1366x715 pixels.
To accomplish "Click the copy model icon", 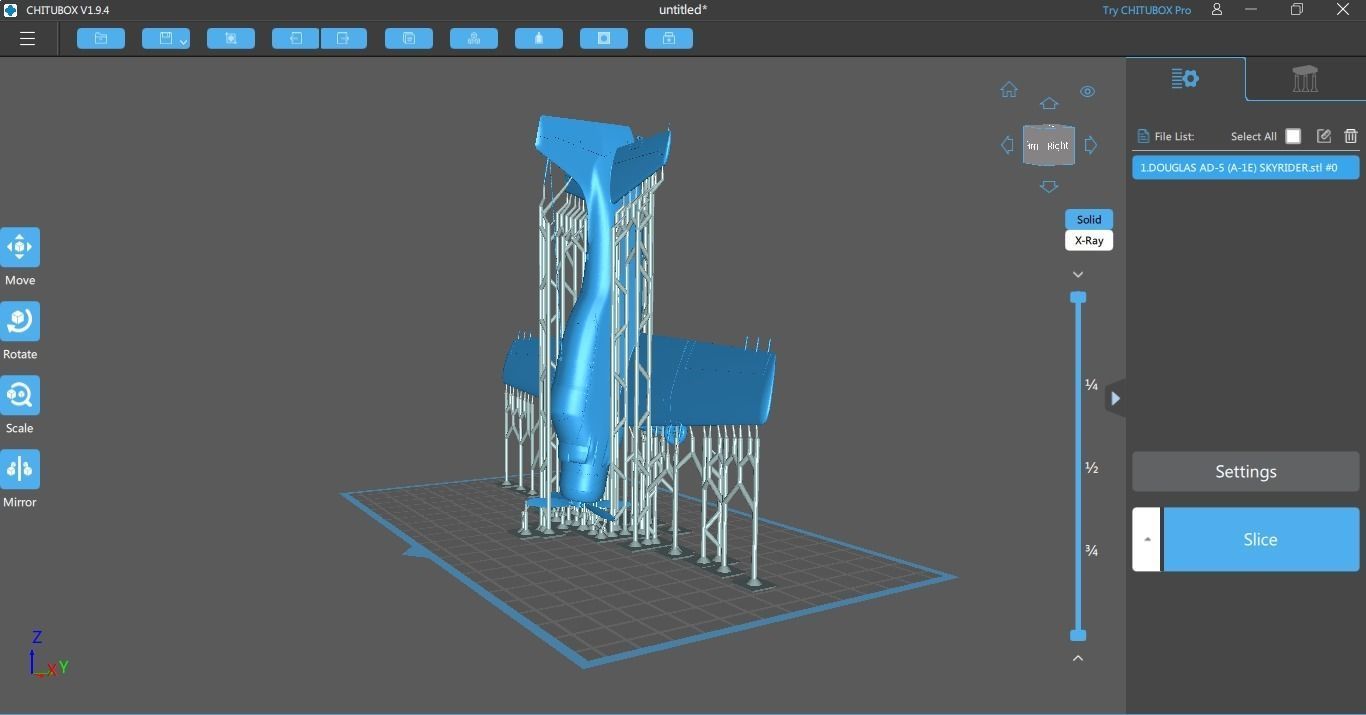I will (x=409, y=39).
